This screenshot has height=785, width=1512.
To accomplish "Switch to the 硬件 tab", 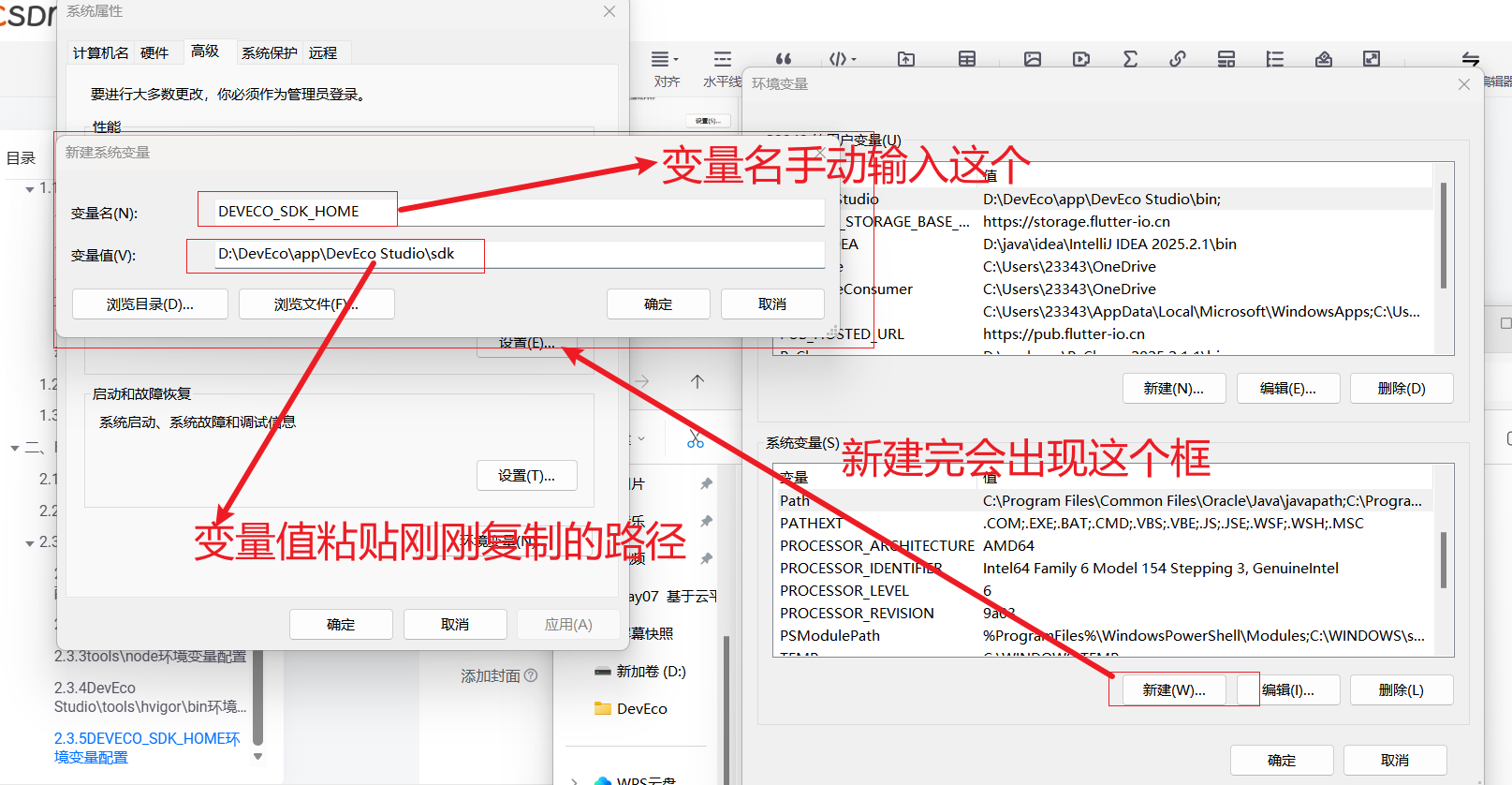I will 154,52.
